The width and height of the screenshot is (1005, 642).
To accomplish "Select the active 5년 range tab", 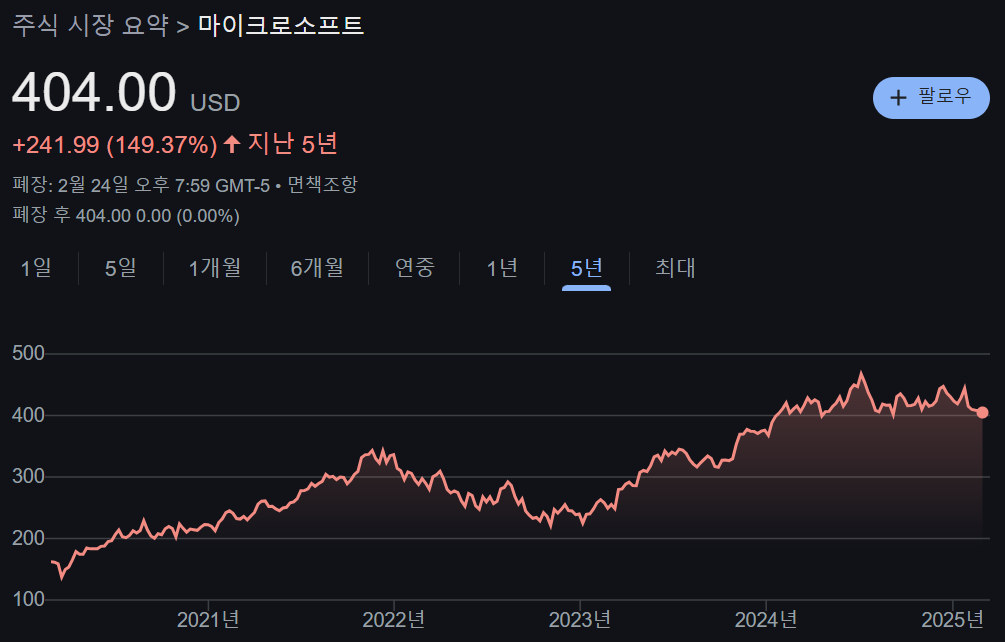I will coord(586,268).
